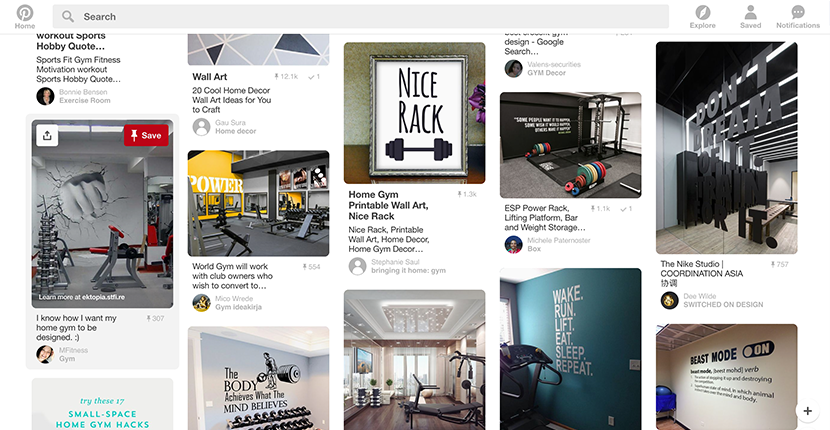Click the magnifying glass search icon

(68, 16)
